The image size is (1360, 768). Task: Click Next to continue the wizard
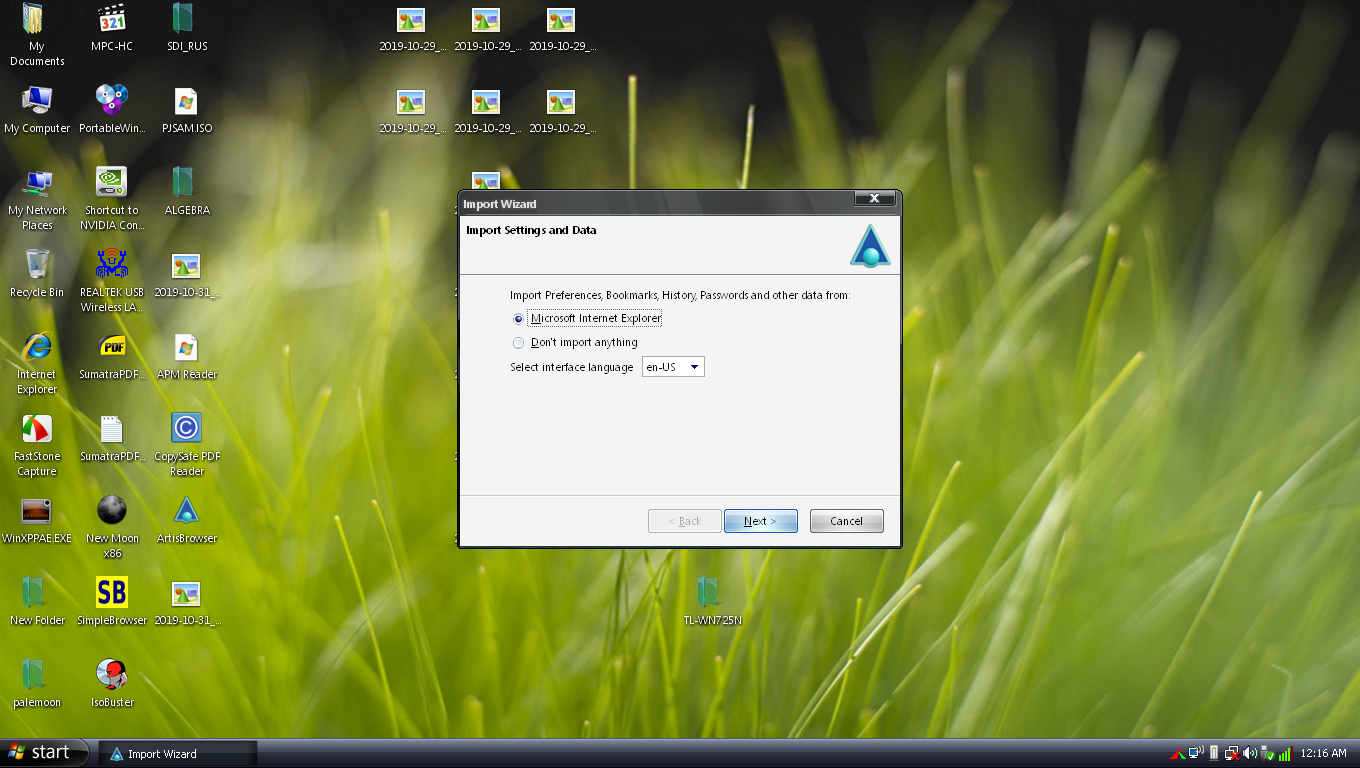760,521
